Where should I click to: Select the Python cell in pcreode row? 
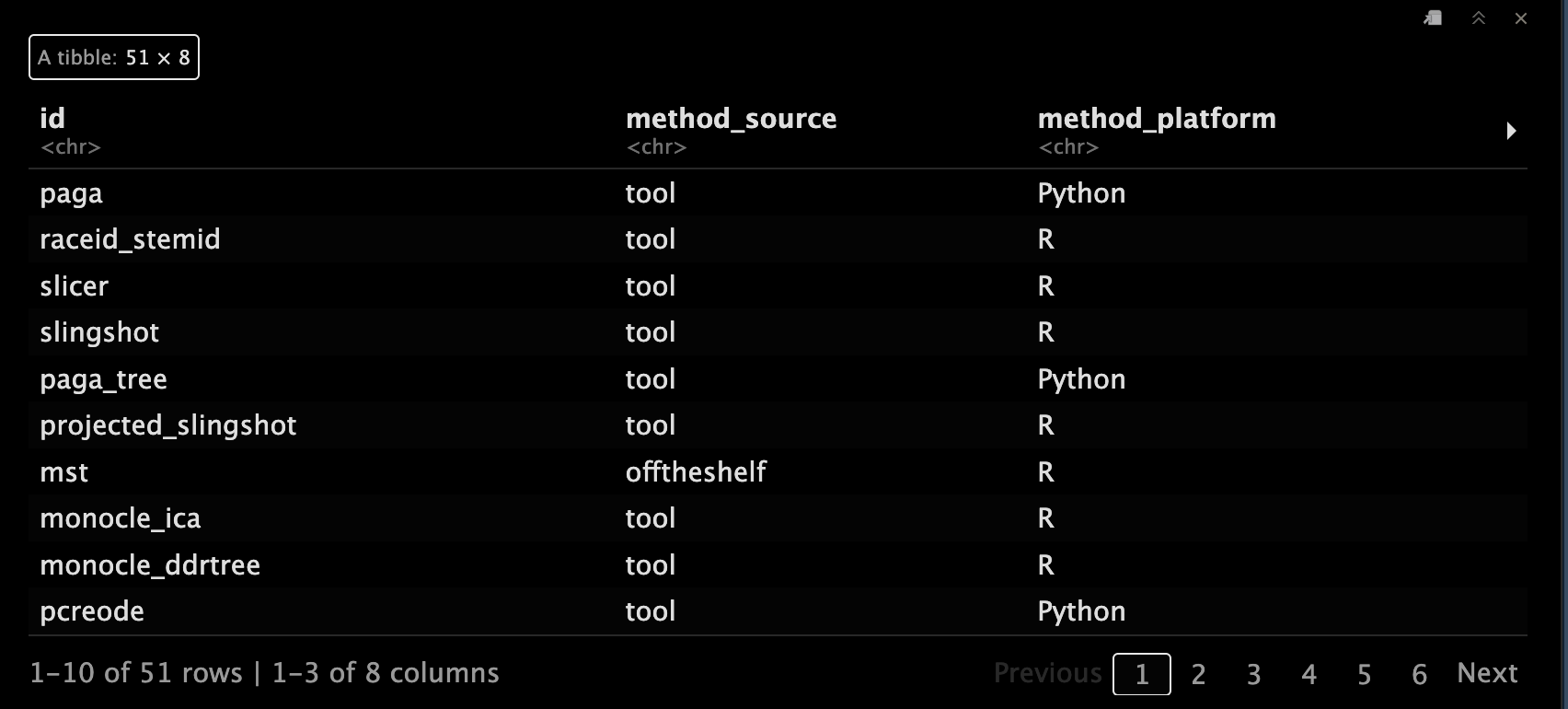[1081, 611]
